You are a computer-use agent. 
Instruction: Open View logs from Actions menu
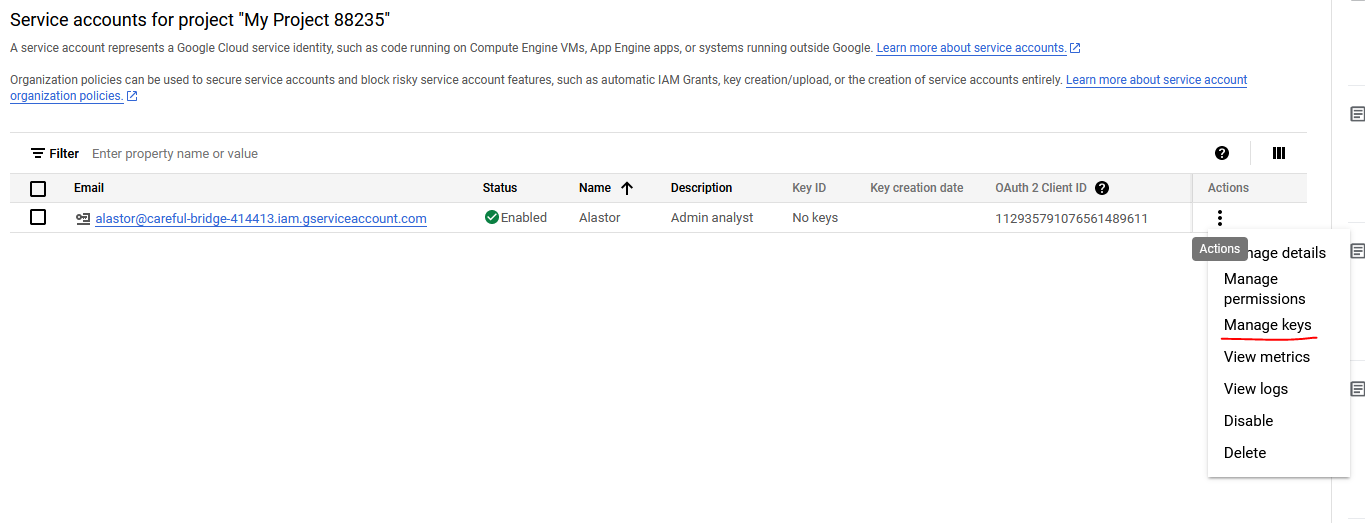1256,389
